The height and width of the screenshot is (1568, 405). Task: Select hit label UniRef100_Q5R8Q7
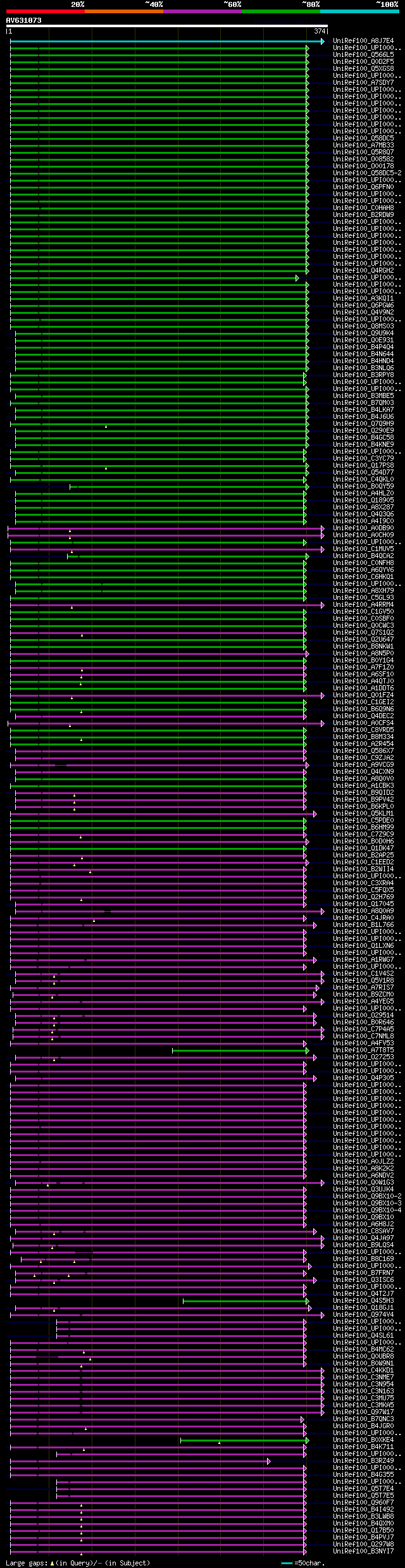point(363,152)
